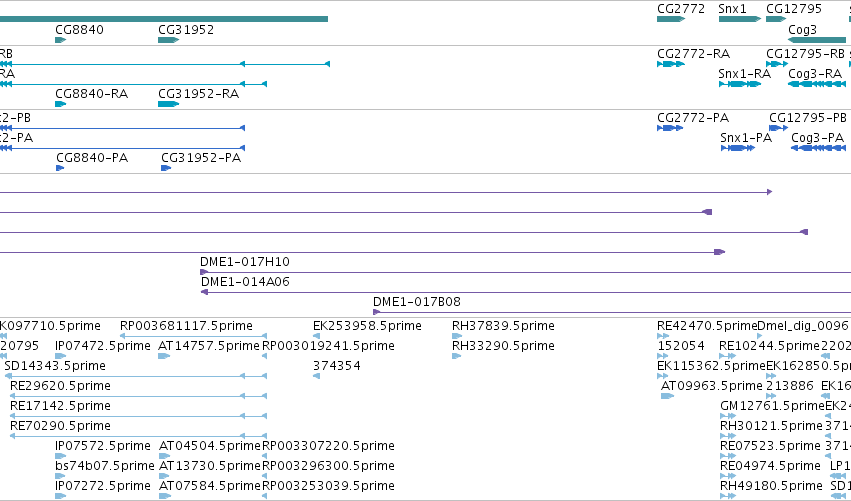This screenshot has height=501, width=851.
Task: Select the label text DME1-017B08
Action: [417, 302]
